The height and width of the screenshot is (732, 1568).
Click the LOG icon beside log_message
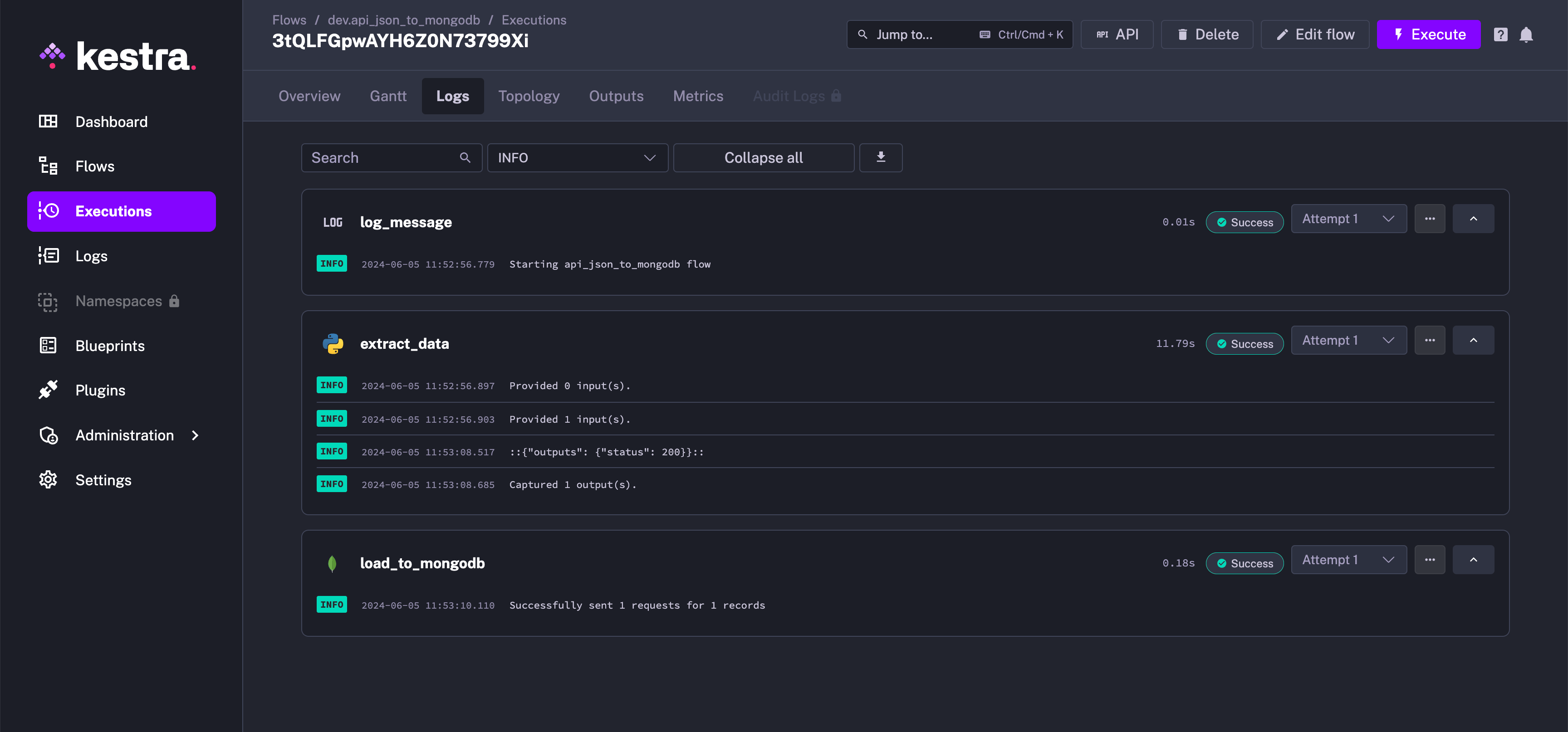point(333,222)
